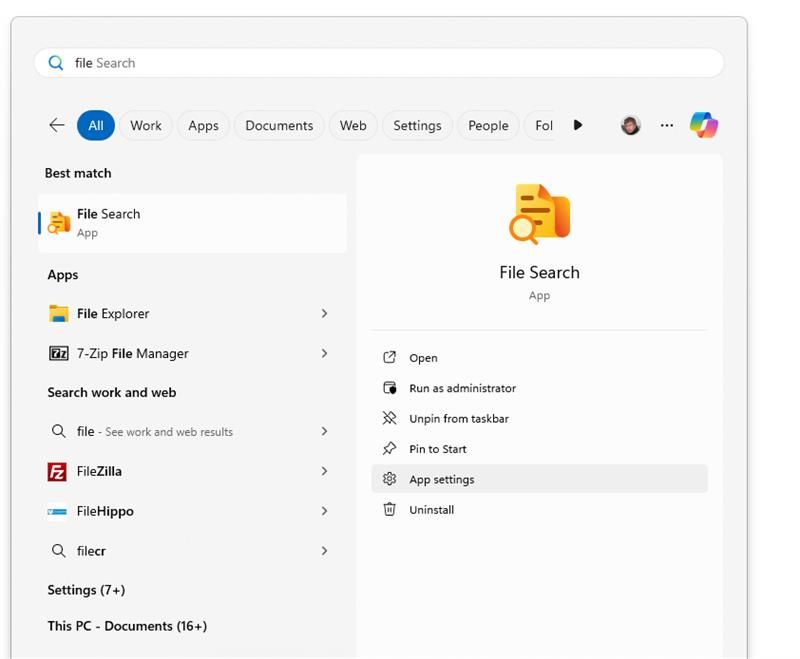Click the 'Search work and web' heading
This screenshot has height=659, width=800.
(x=112, y=392)
